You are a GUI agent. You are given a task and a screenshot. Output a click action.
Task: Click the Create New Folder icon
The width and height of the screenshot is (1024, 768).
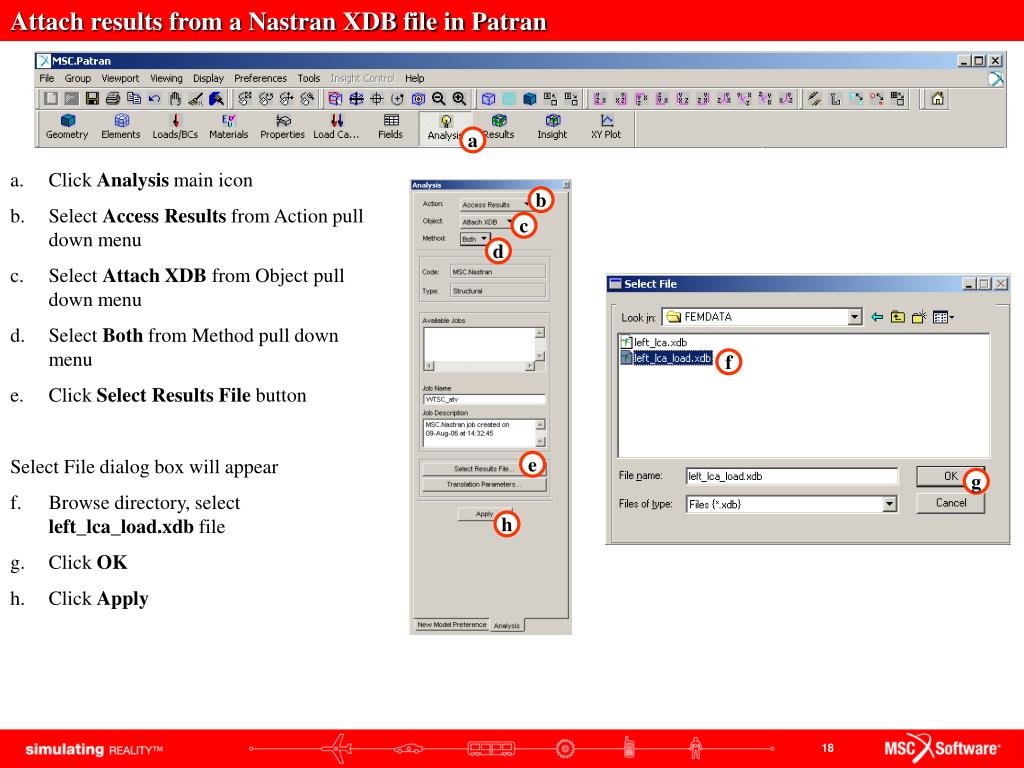tap(920, 317)
